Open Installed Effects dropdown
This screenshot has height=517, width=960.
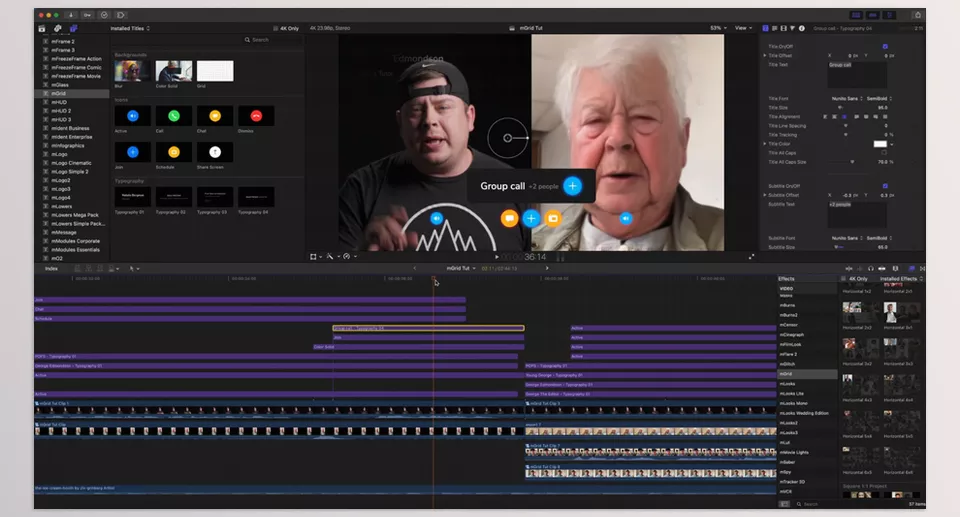click(x=901, y=279)
